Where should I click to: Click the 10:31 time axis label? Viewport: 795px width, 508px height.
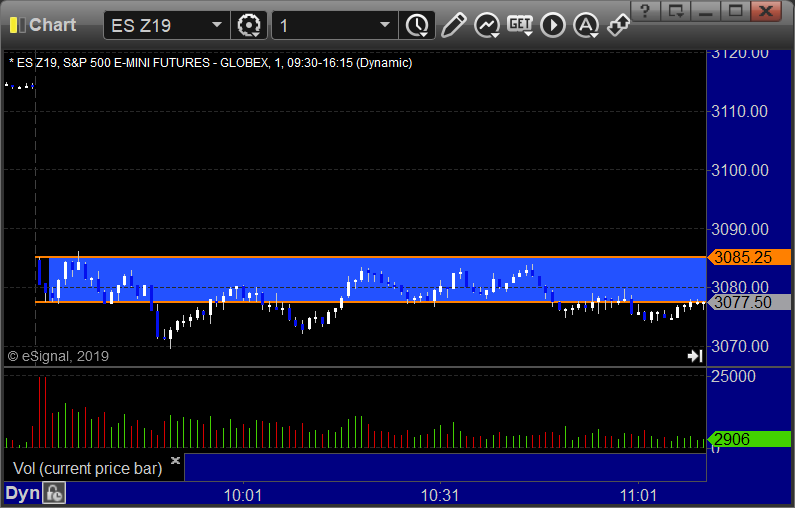(x=440, y=495)
